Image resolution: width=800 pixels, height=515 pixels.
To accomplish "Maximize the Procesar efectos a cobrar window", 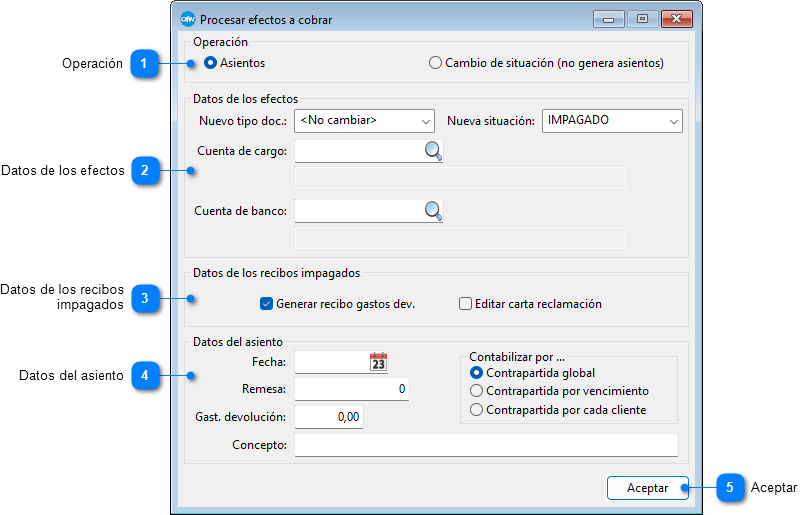I will tap(642, 19).
